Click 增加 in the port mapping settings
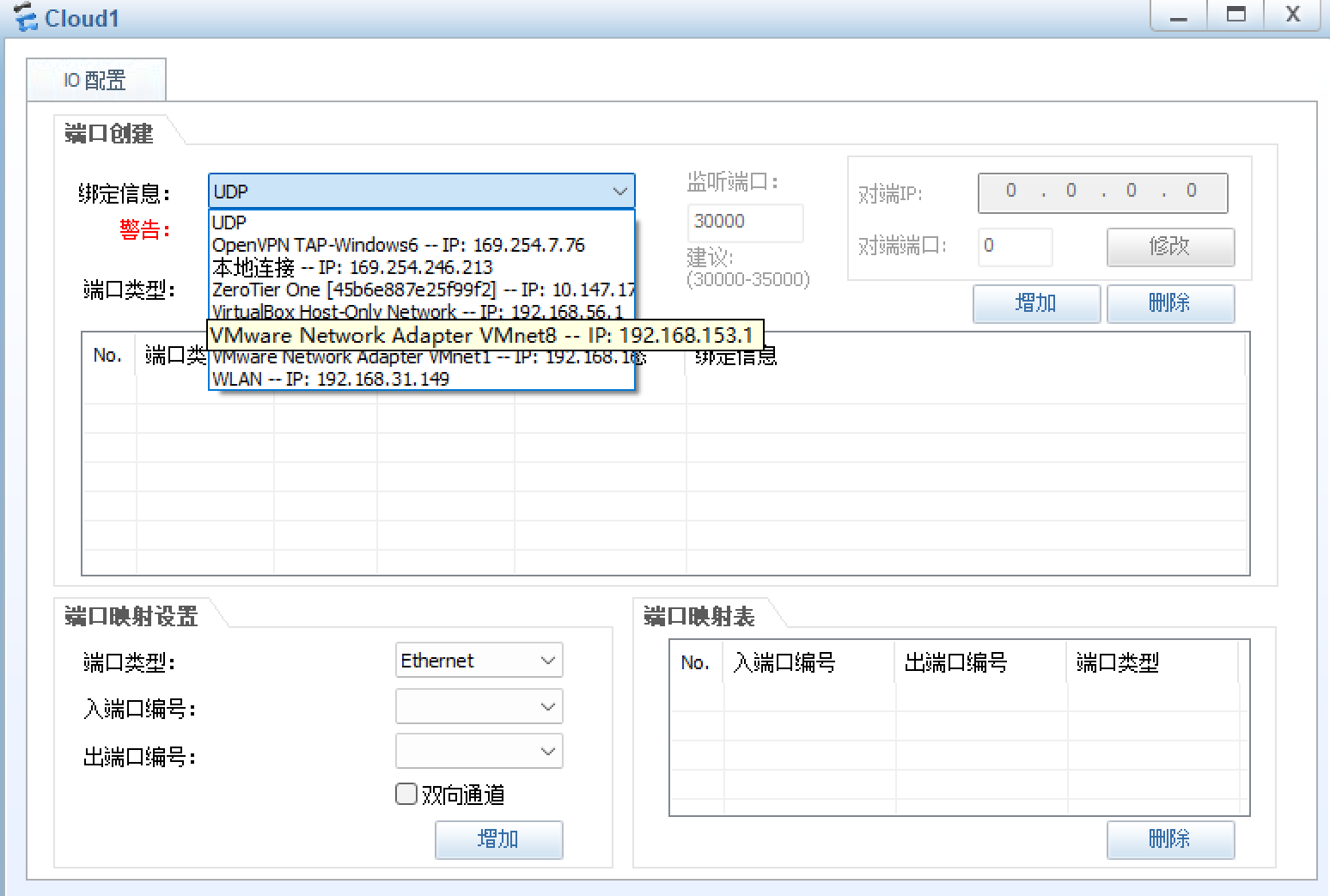 click(x=498, y=839)
